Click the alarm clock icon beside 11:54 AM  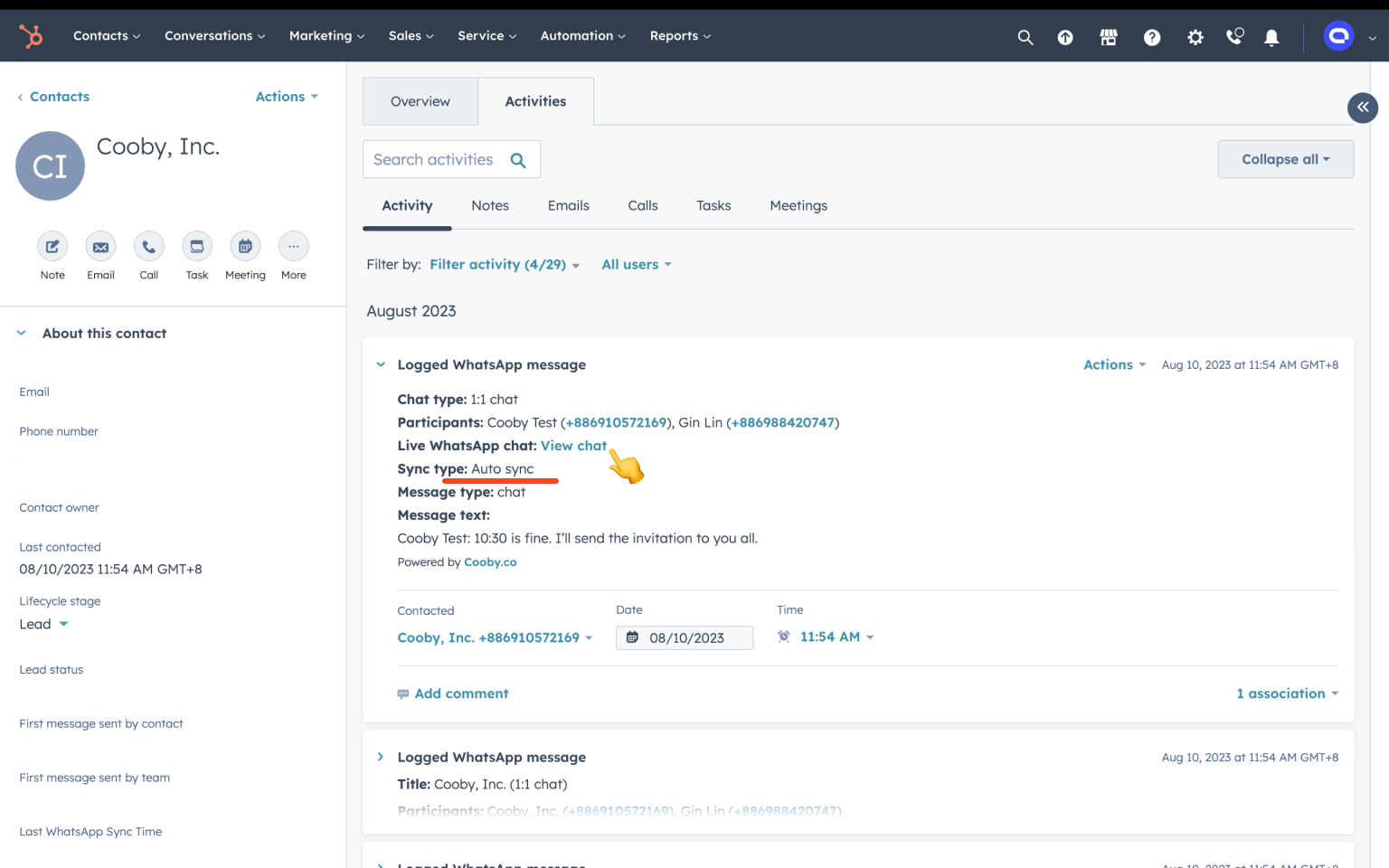(x=784, y=637)
